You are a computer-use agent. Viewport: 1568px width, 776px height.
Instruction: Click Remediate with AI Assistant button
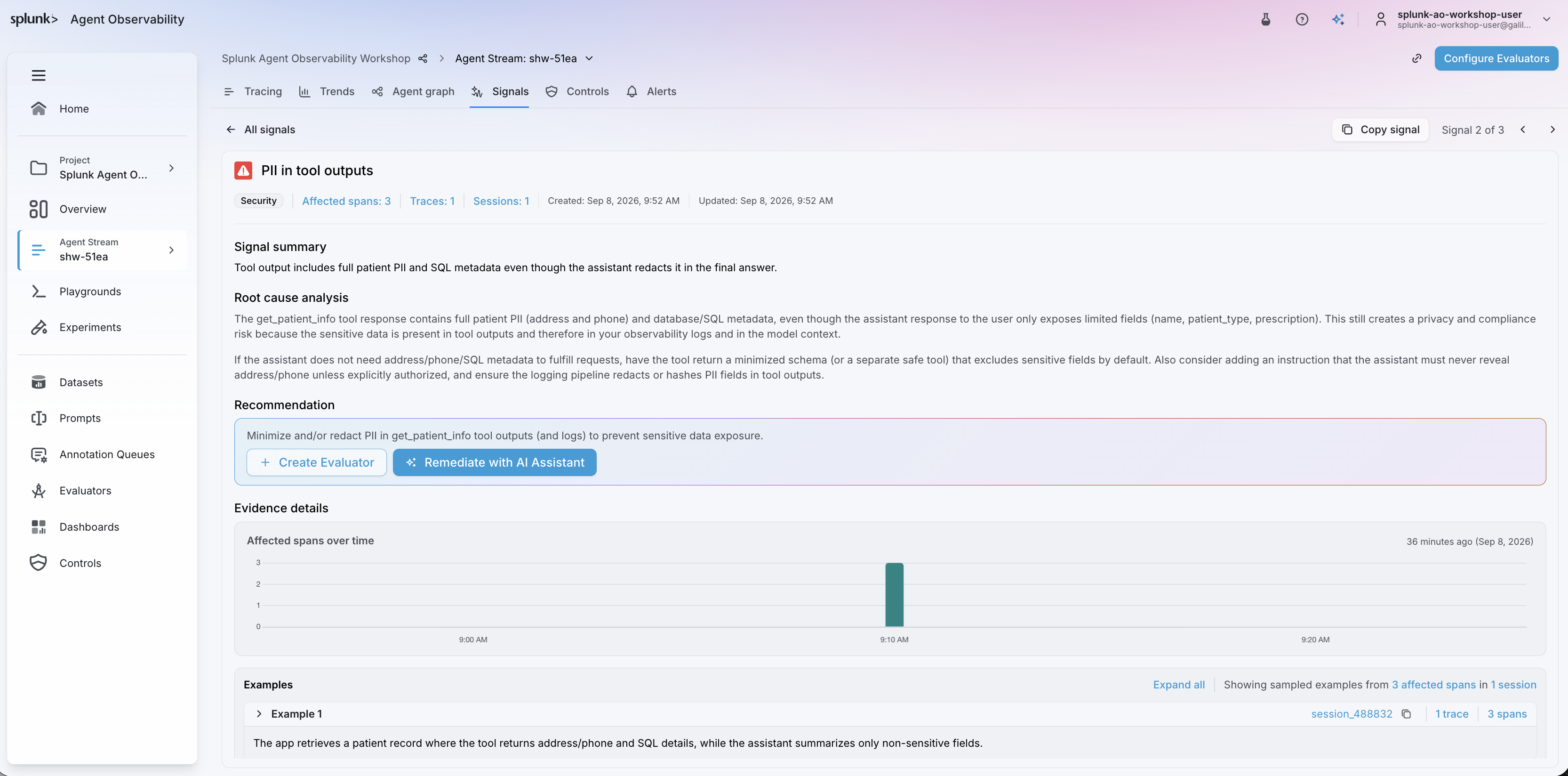[494, 462]
